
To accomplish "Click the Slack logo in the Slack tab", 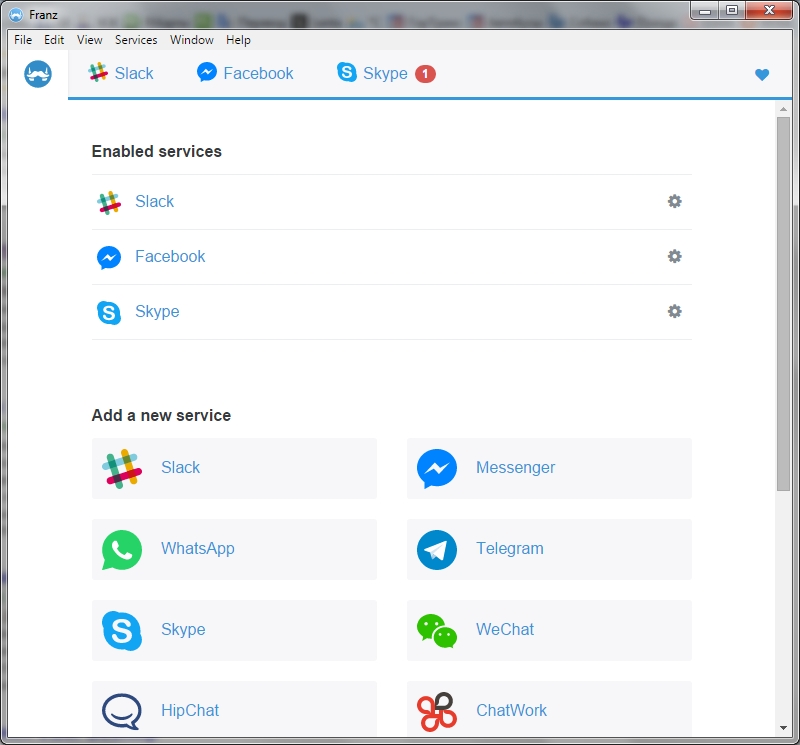I will tap(98, 72).
